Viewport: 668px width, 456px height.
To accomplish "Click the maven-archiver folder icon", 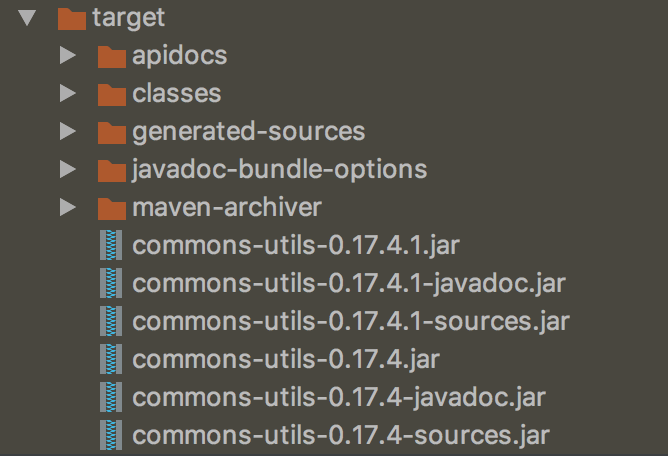I will 112,208.
